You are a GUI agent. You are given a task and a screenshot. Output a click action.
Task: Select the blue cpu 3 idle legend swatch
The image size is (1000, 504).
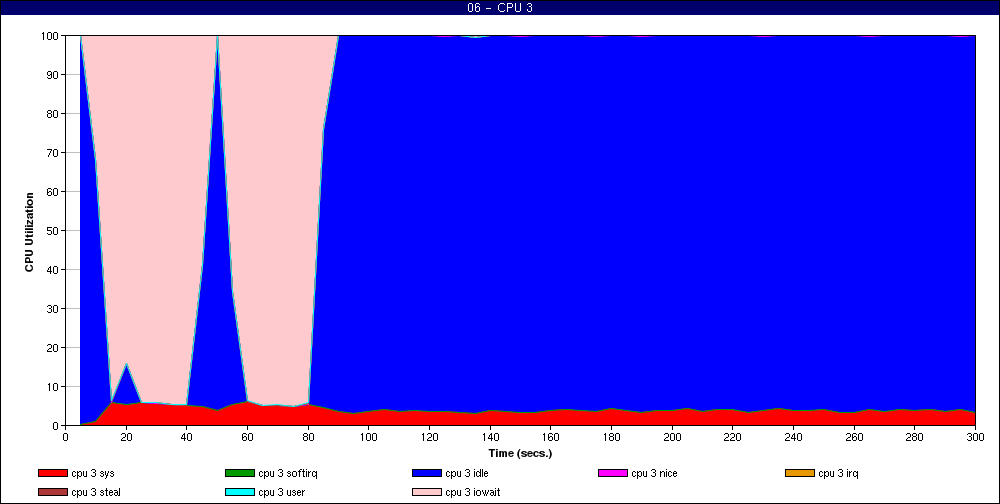pos(427,473)
